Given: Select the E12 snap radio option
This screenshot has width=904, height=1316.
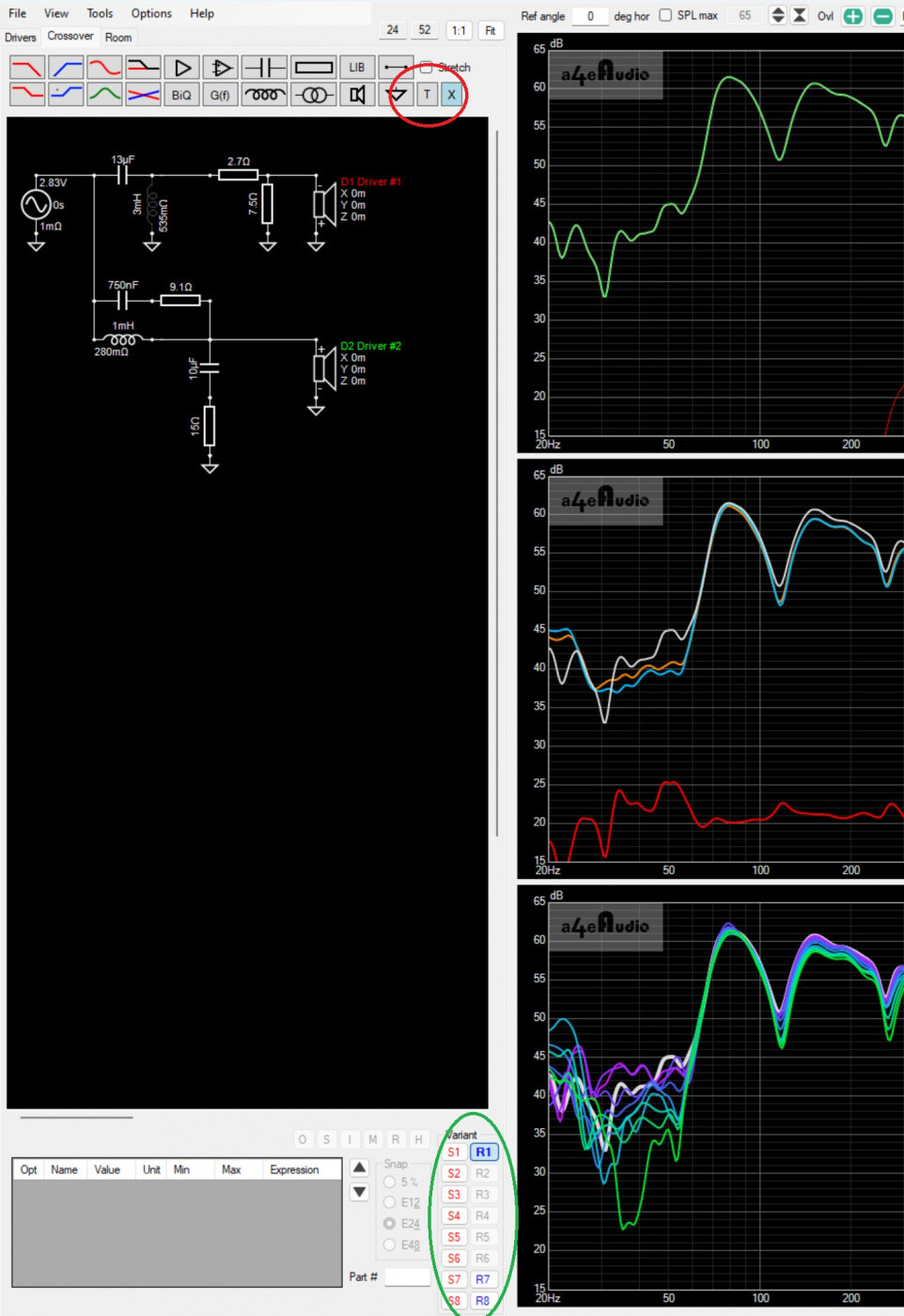Looking at the screenshot, I should (390, 1202).
